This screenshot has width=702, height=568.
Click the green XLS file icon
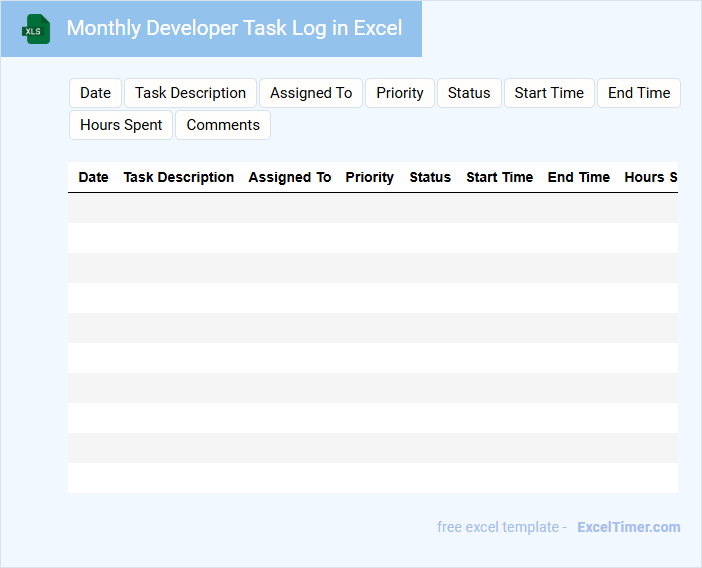(x=36, y=29)
